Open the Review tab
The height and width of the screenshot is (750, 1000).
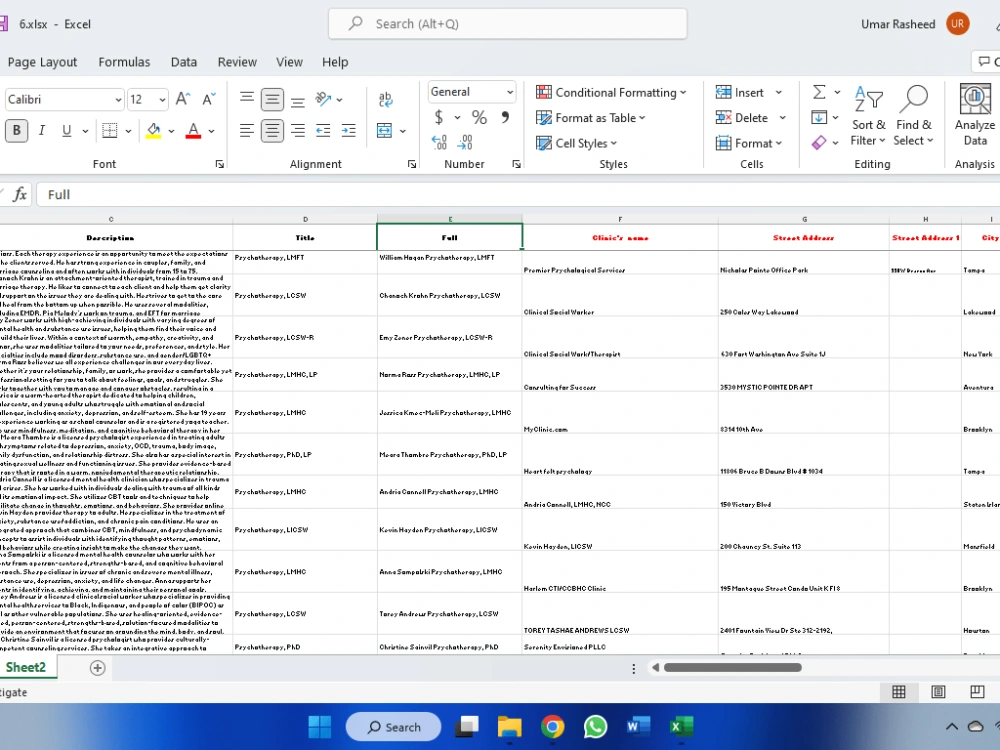(x=237, y=62)
